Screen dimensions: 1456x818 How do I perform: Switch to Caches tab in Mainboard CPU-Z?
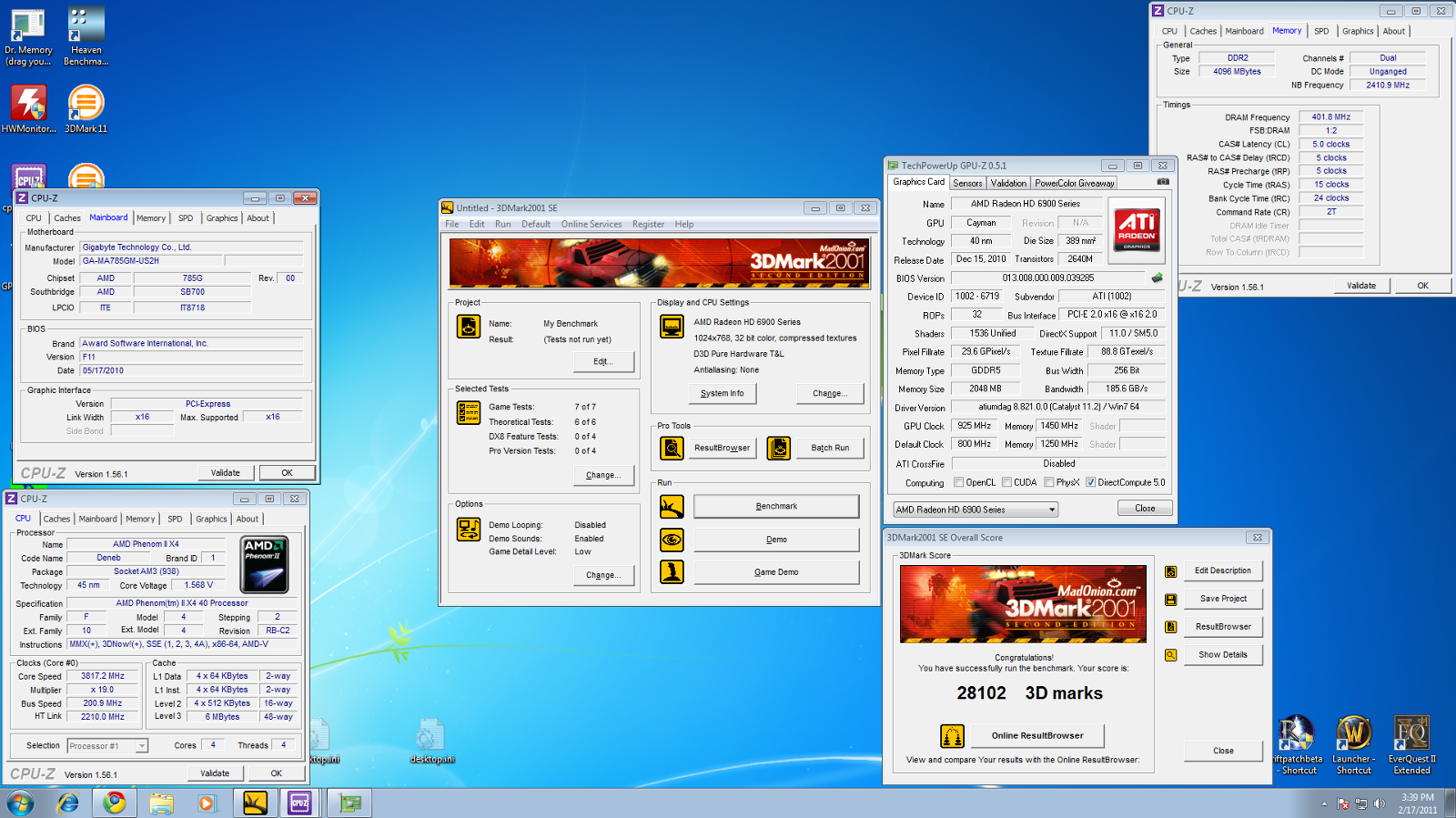[x=67, y=218]
